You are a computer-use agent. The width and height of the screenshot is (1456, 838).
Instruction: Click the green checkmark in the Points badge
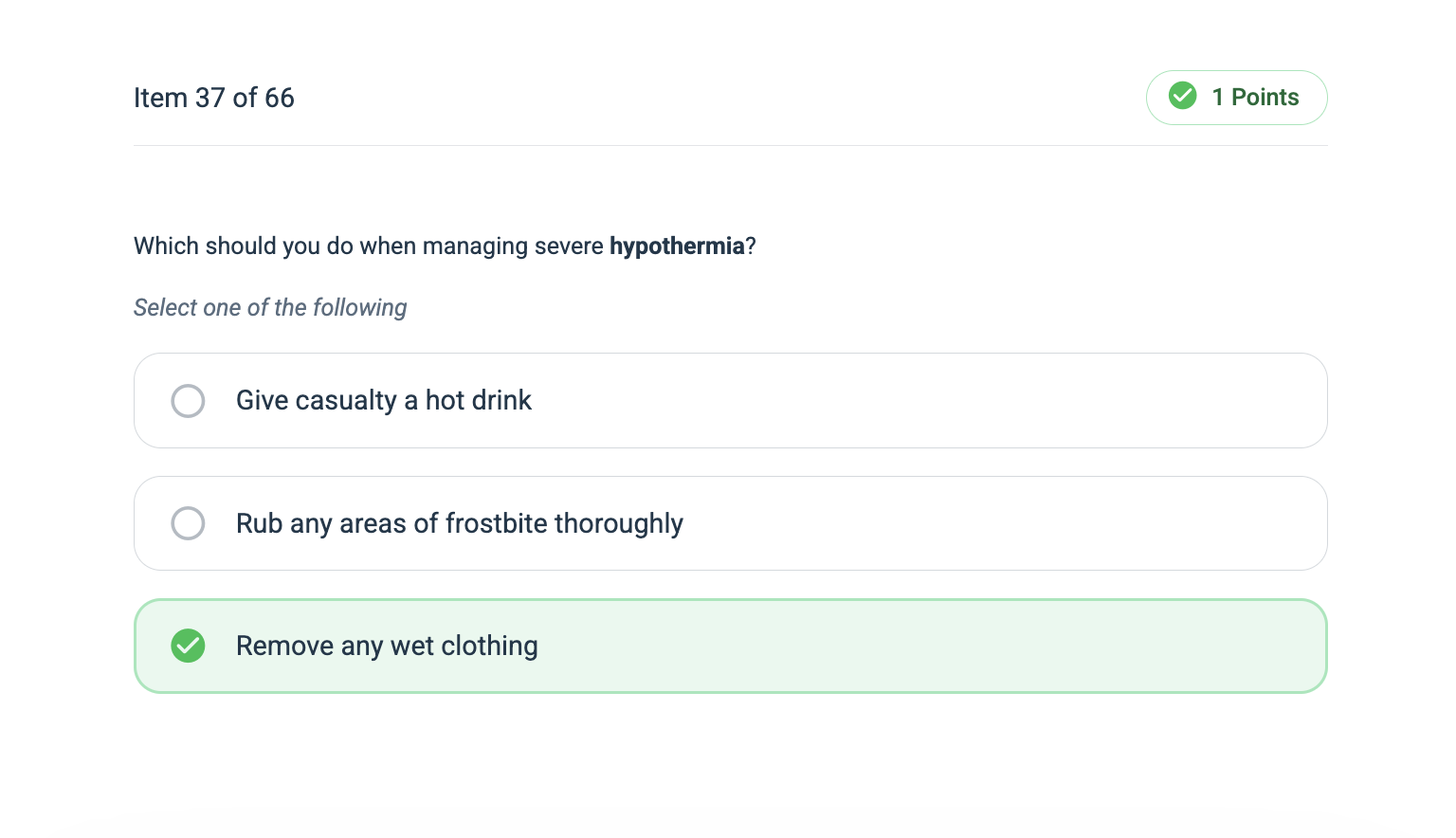tap(1182, 97)
